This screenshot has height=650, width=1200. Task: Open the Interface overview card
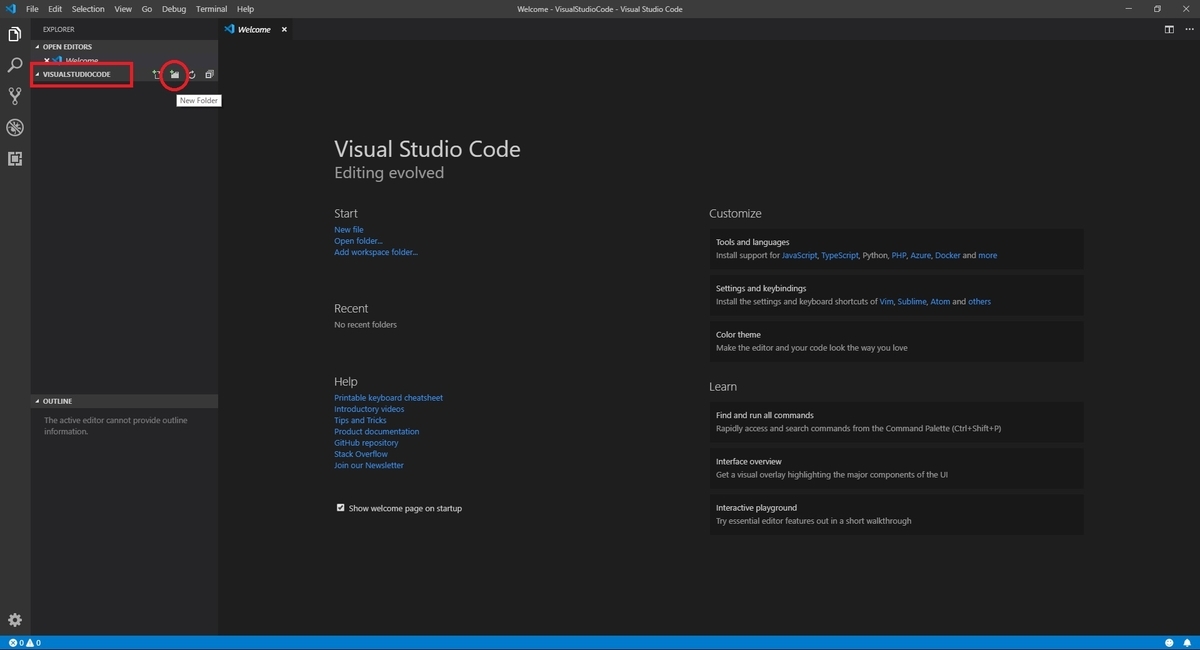point(897,468)
